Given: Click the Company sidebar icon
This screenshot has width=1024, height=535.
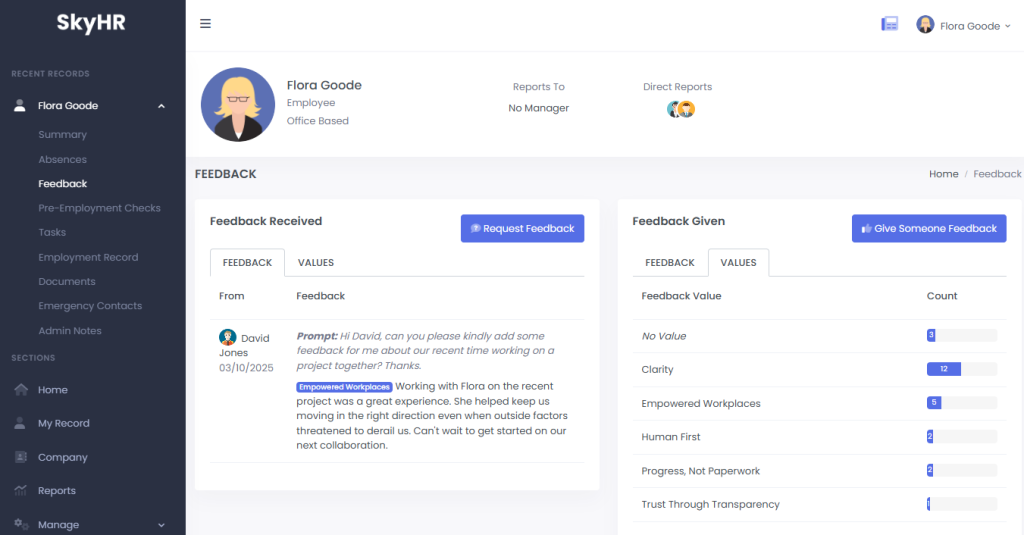Looking at the screenshot, I should [x=21, y=457].
